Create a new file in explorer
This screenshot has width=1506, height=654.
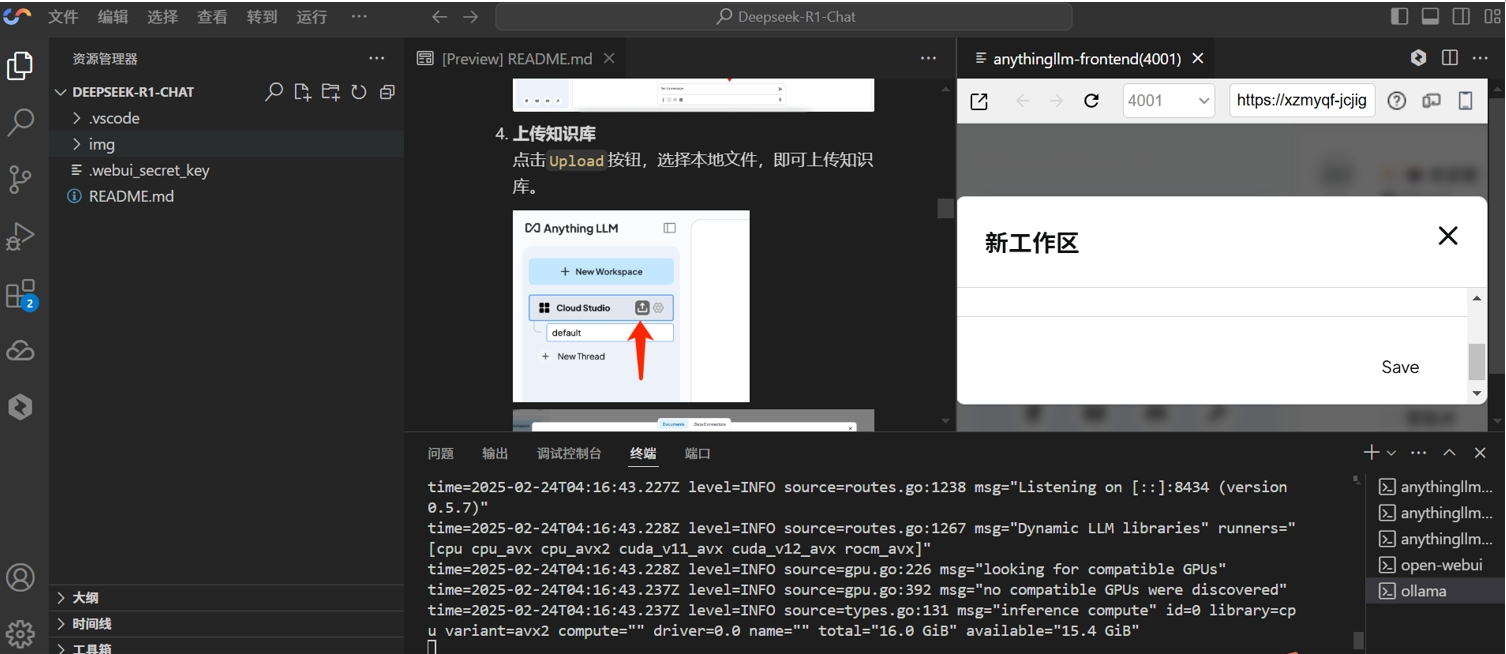coord(302,92)
